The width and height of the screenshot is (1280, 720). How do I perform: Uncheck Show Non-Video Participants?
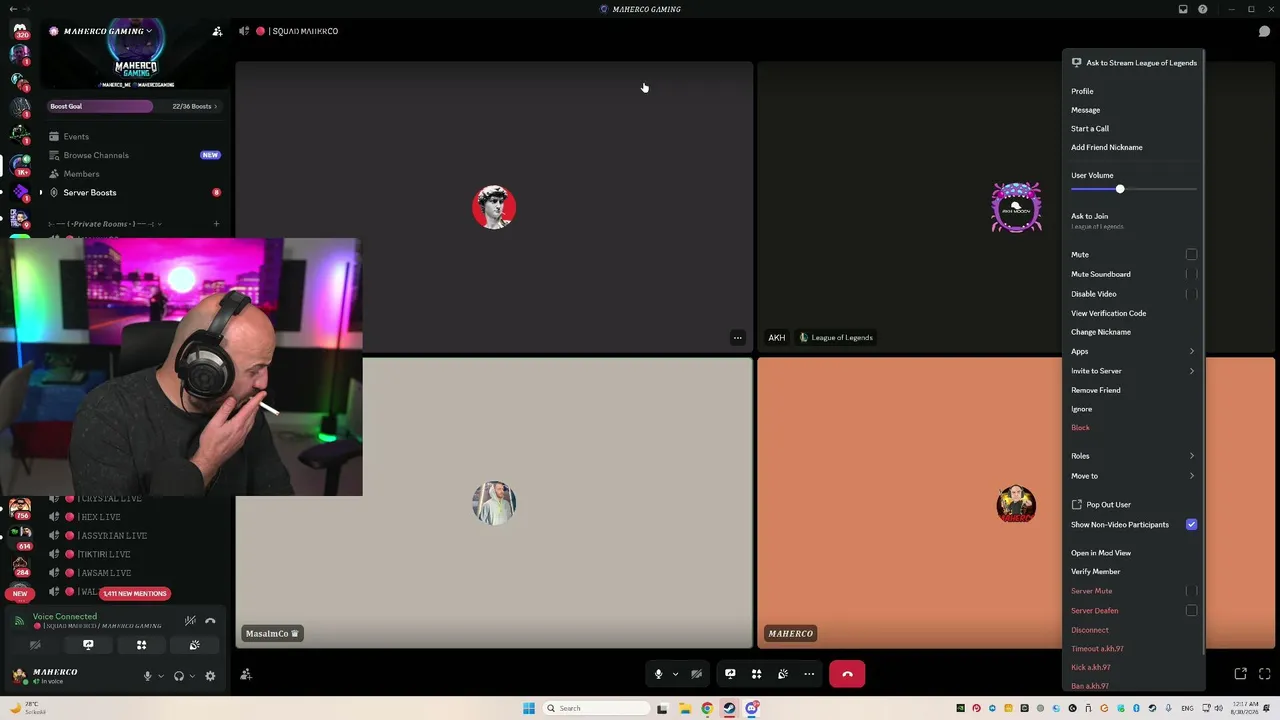(1191, 524)
